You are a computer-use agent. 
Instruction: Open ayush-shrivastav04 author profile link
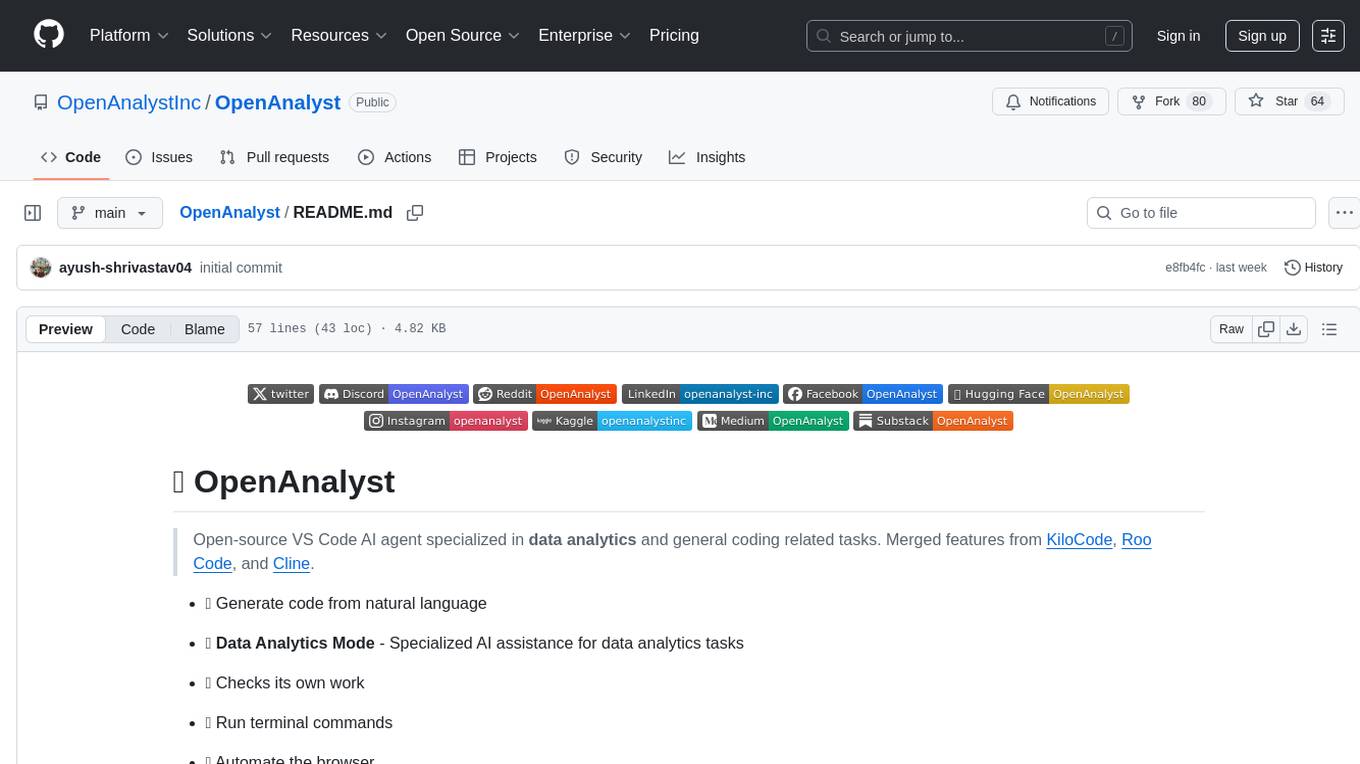pos(125,267)
